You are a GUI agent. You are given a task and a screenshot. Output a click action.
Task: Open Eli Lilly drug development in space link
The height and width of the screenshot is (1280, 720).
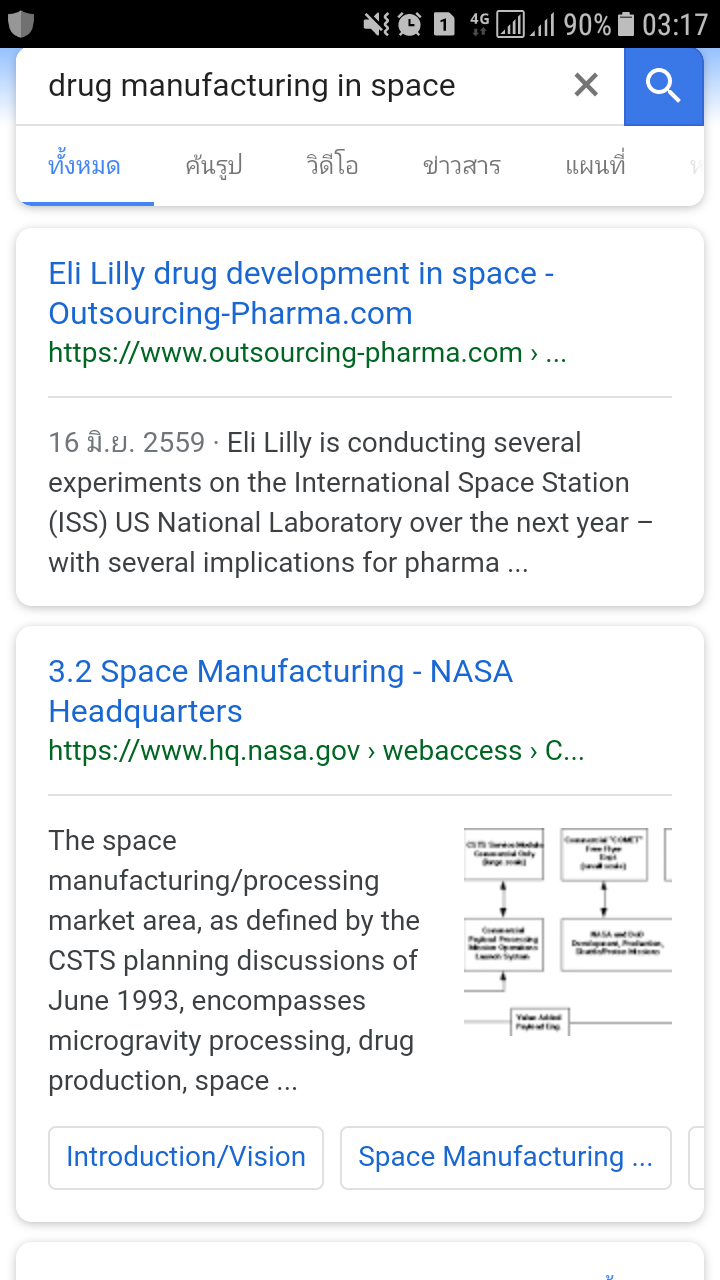(301, 293)
